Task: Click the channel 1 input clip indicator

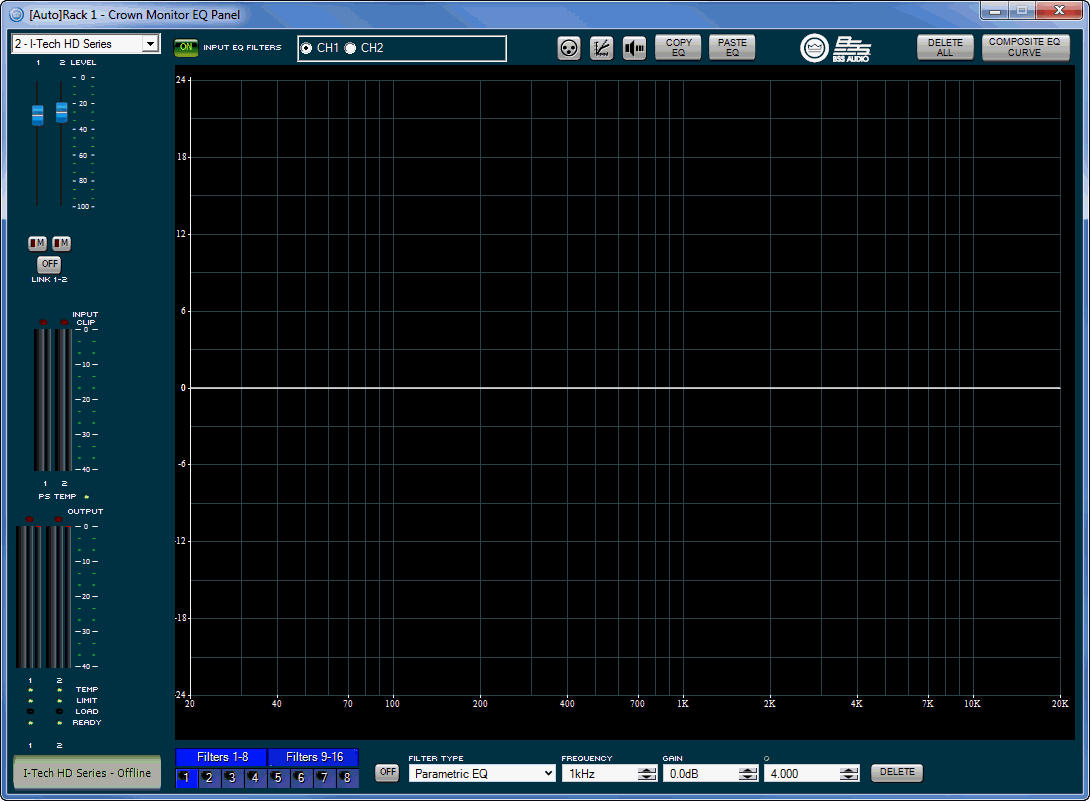Action: click(x=43, y=323)
